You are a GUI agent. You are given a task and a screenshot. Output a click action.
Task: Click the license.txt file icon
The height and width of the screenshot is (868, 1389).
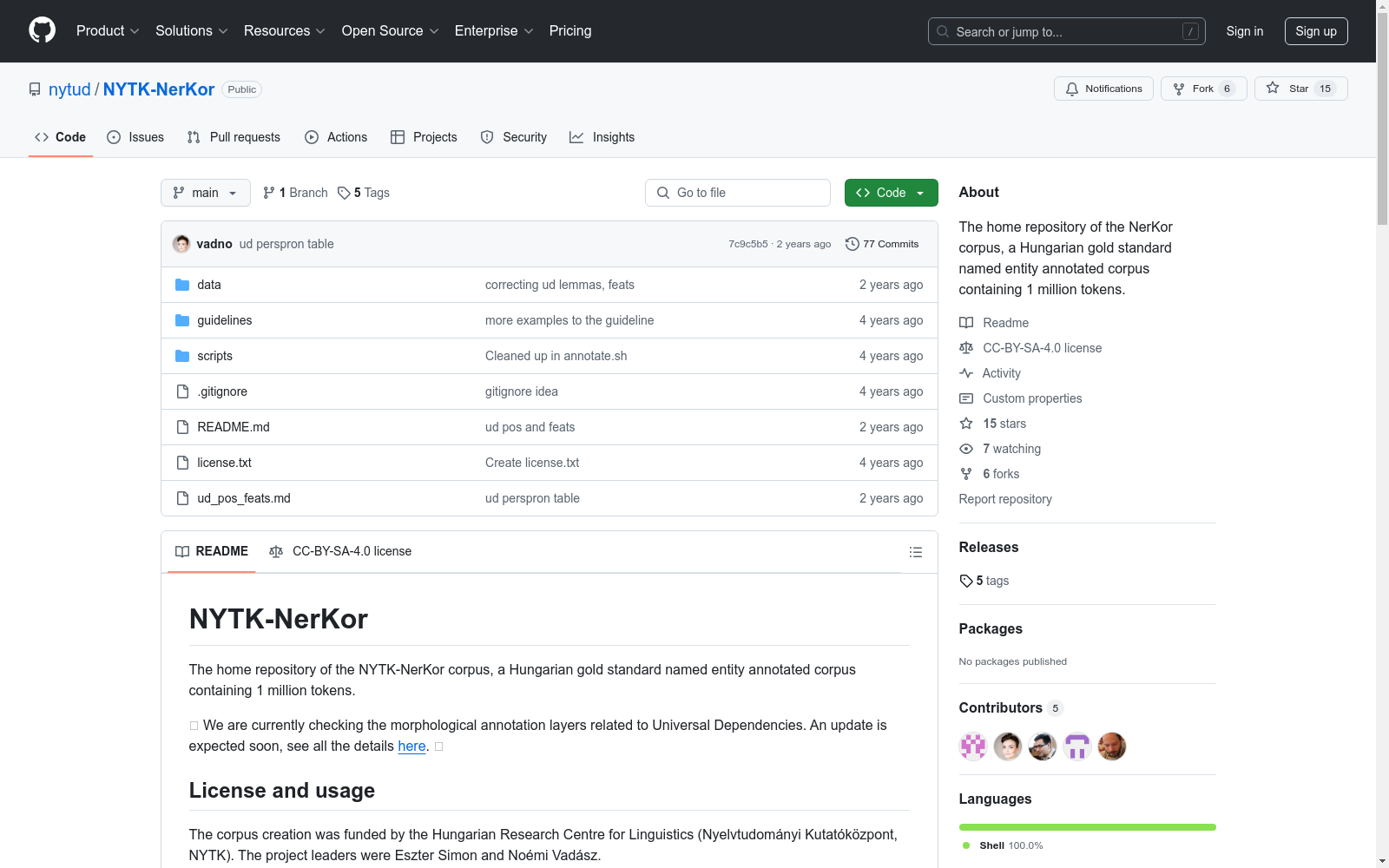[x=182, y=463]
